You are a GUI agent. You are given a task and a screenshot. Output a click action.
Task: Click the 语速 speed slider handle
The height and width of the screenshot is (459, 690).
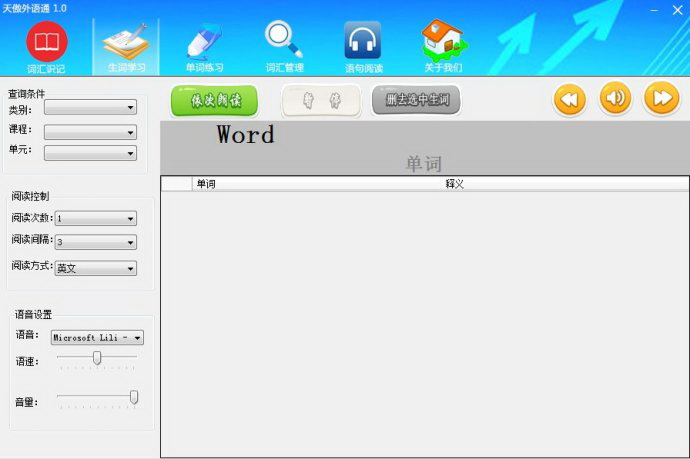97,358
